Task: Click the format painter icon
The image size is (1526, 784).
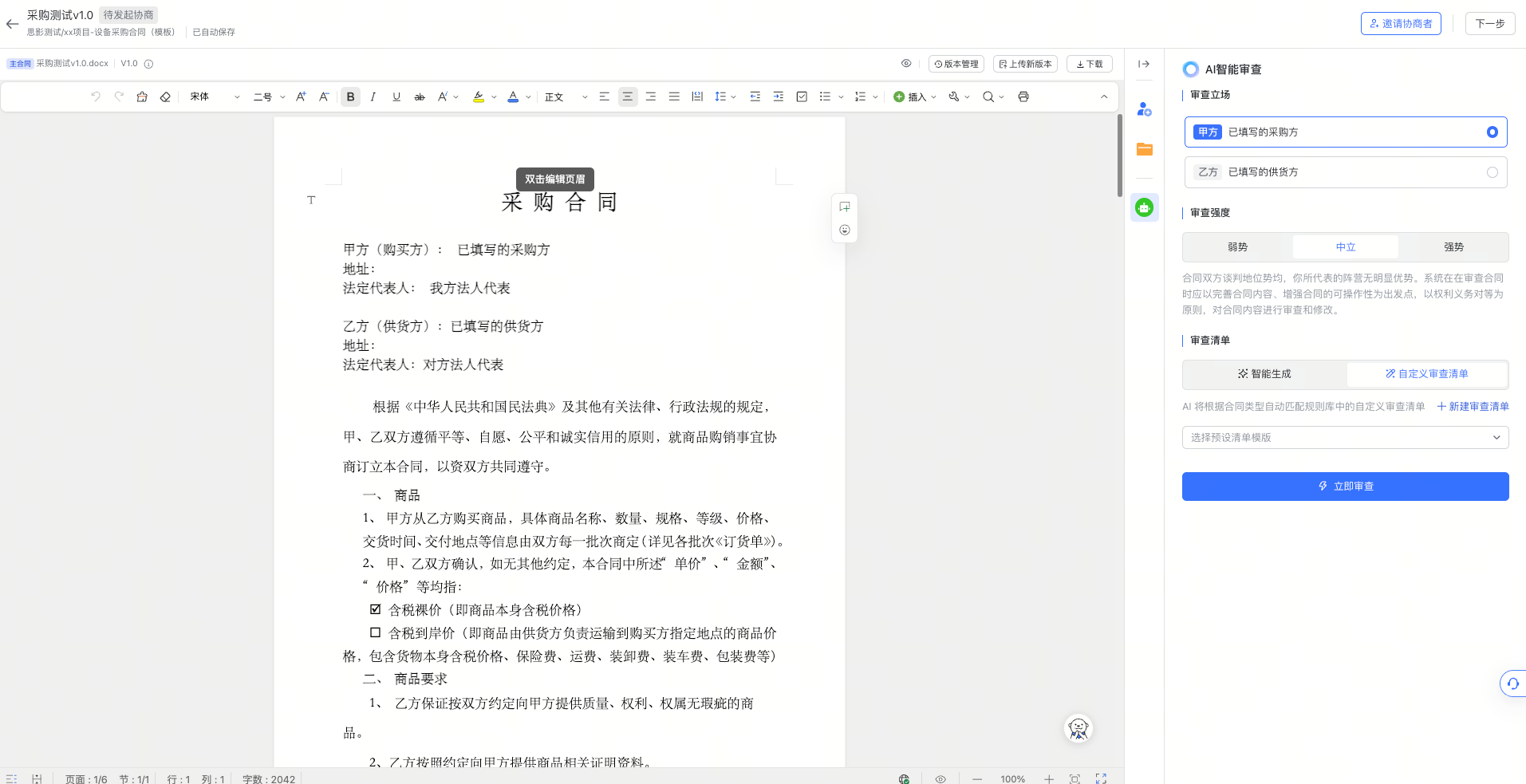Action: 142,97
